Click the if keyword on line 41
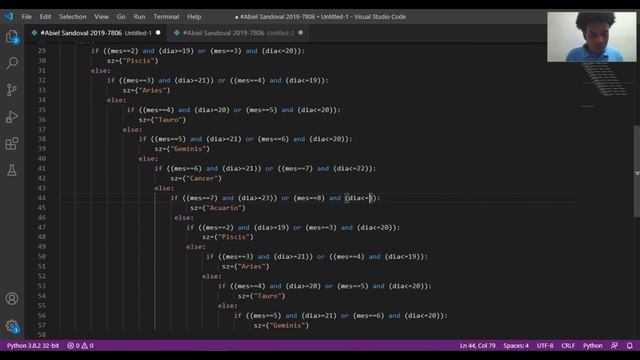The image size is (640, 360). coord(158,169)
